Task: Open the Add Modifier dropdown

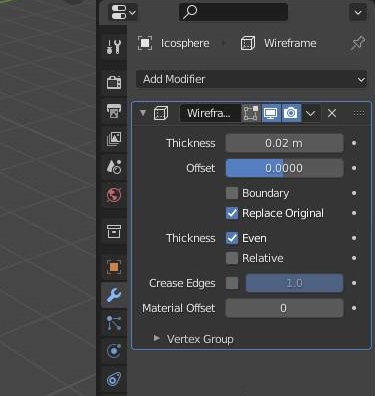Action: [252, 79]
